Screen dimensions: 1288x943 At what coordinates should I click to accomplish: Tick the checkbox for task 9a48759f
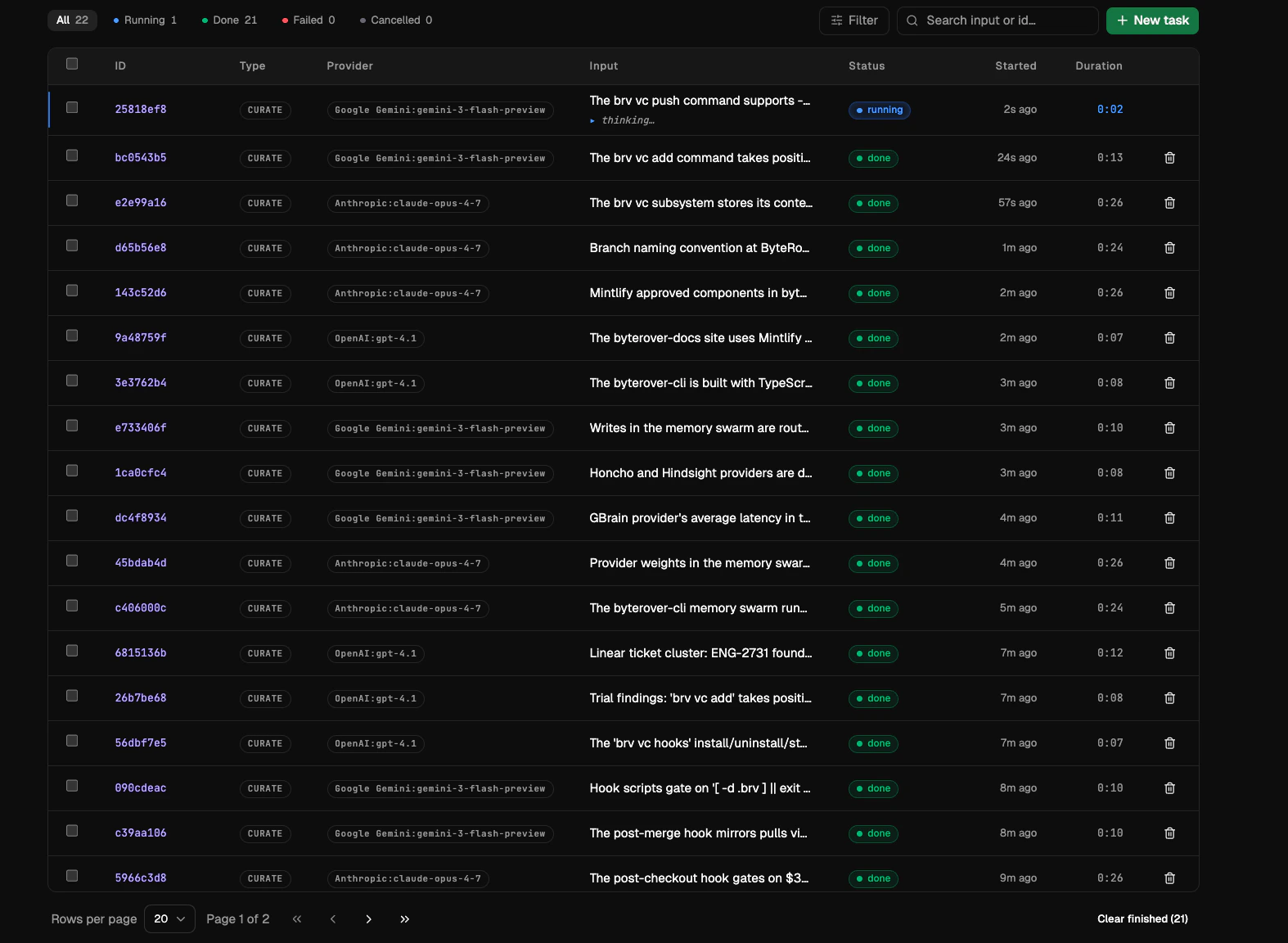click(x=72, y=336)
